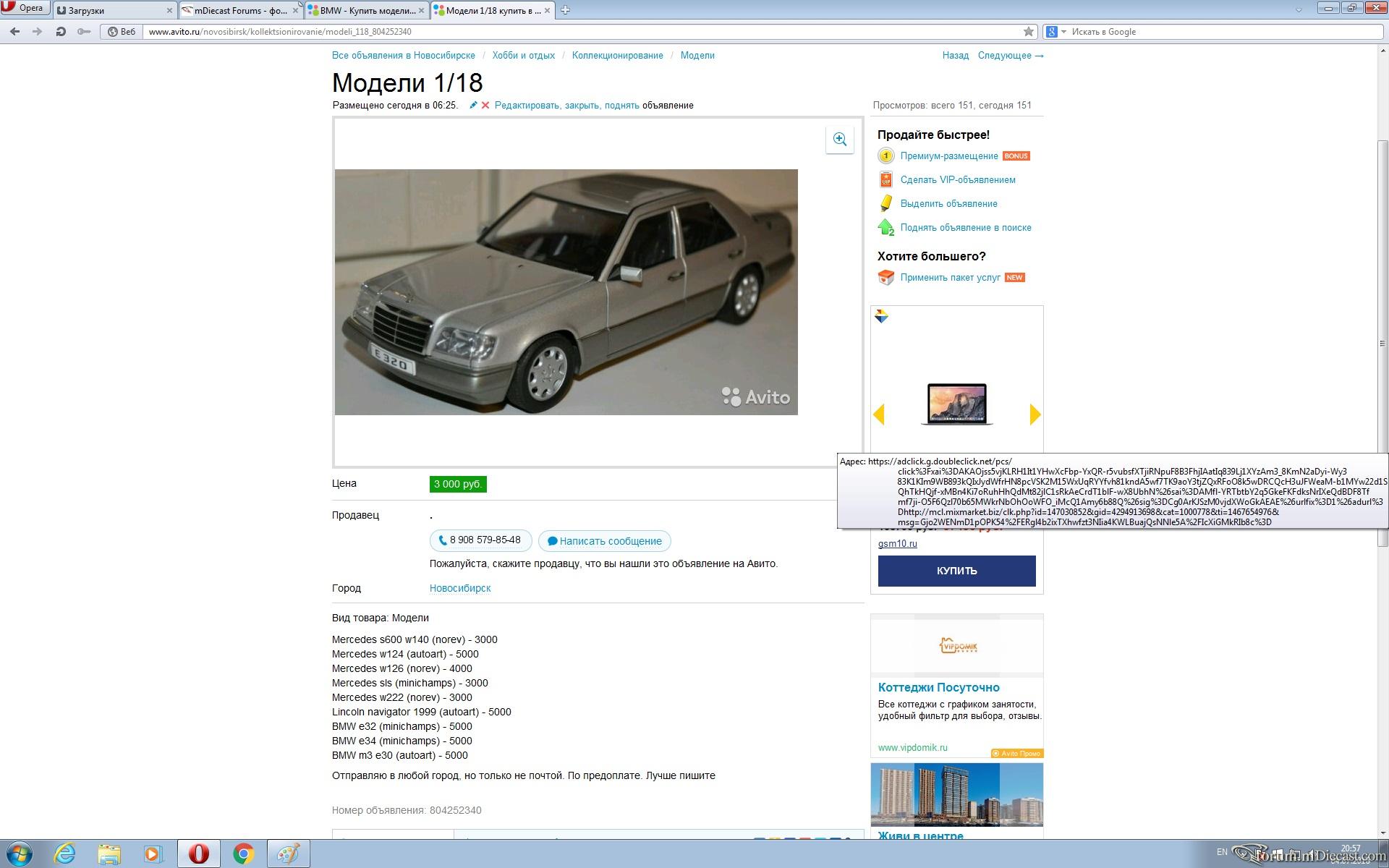This screenshot has height=868, width=1389.
Task: Click the Премиум-размещение coin icon
Action: click(x=886, y=156)
